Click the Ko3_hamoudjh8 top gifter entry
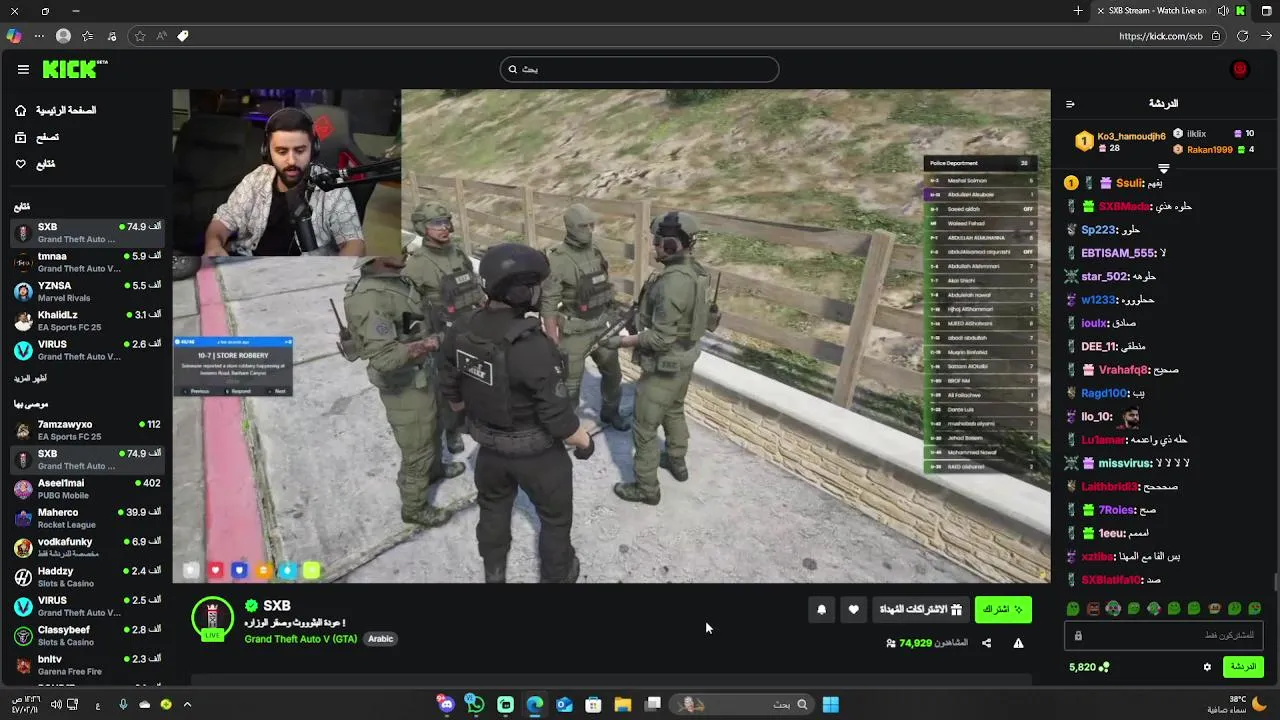Viewport: 1280px width, 720px height. (x=1120, y=142)
